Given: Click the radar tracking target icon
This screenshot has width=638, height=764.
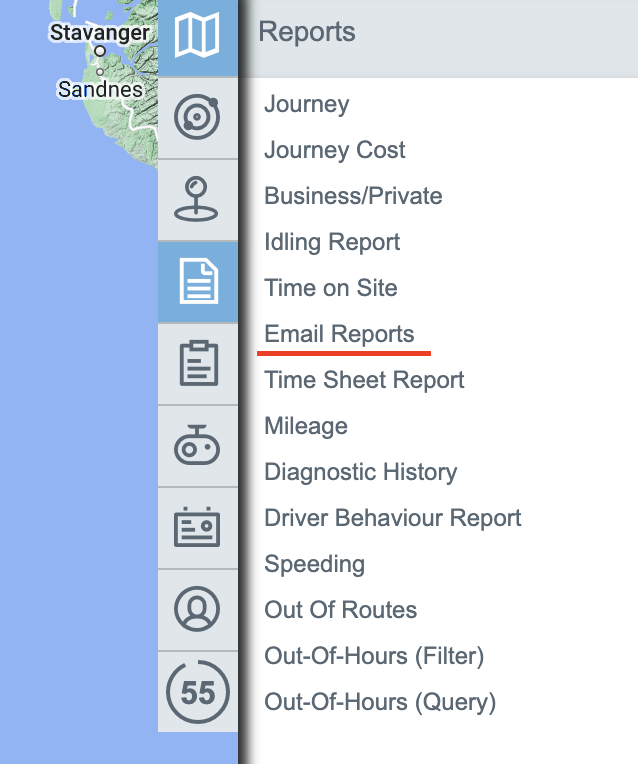Looking at the screenshot, I should (197, 118).
